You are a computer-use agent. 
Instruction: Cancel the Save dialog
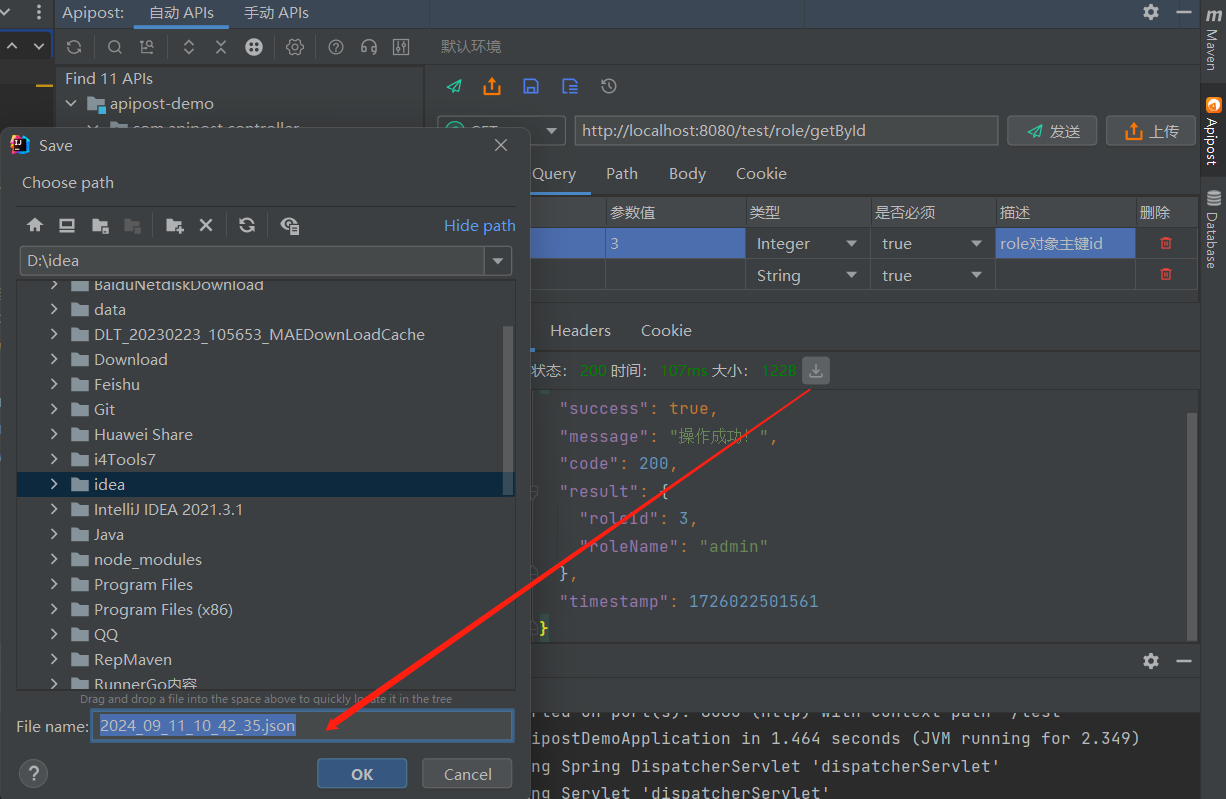[468, 774]
